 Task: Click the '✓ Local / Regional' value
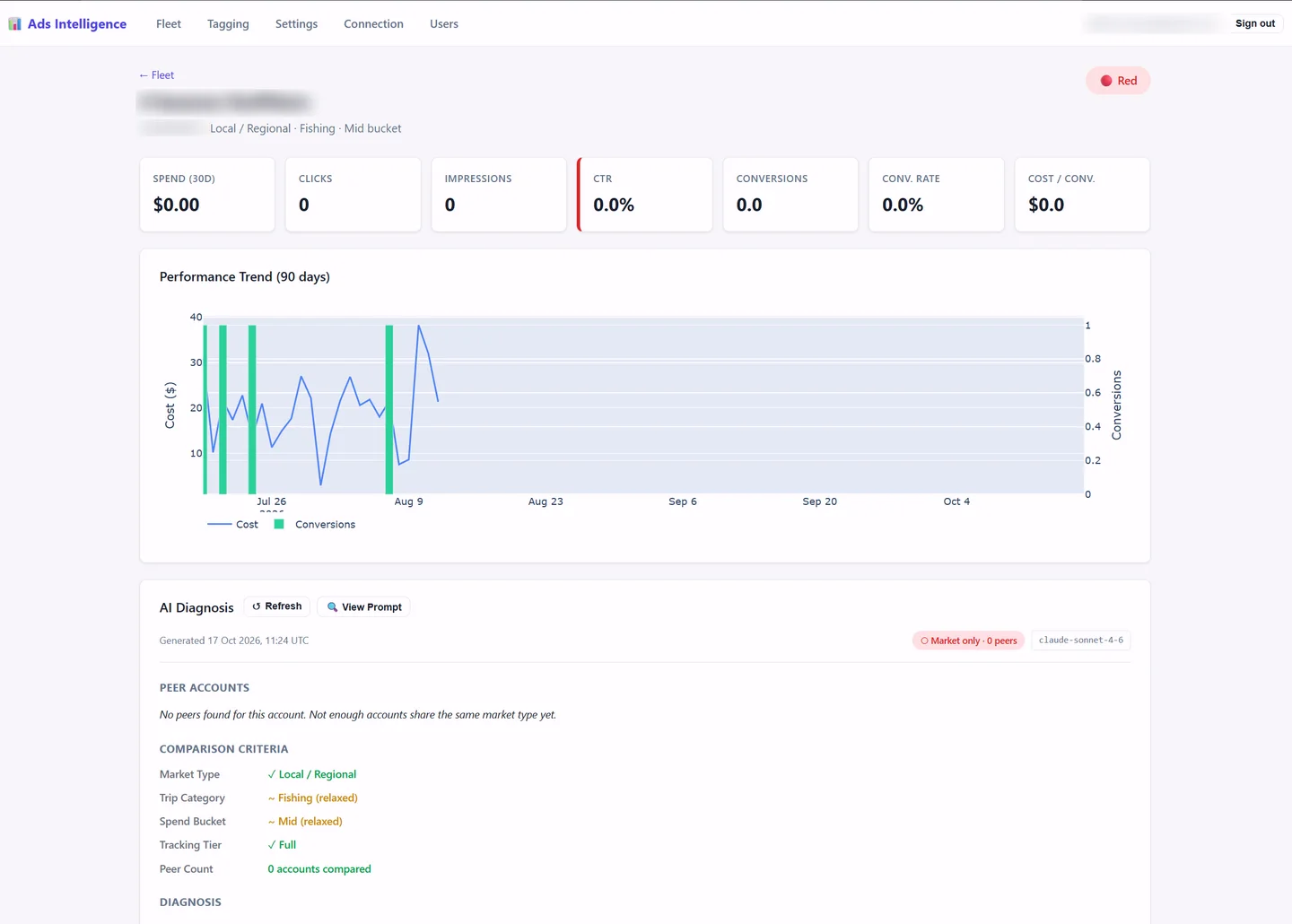[x=312, y=774]
